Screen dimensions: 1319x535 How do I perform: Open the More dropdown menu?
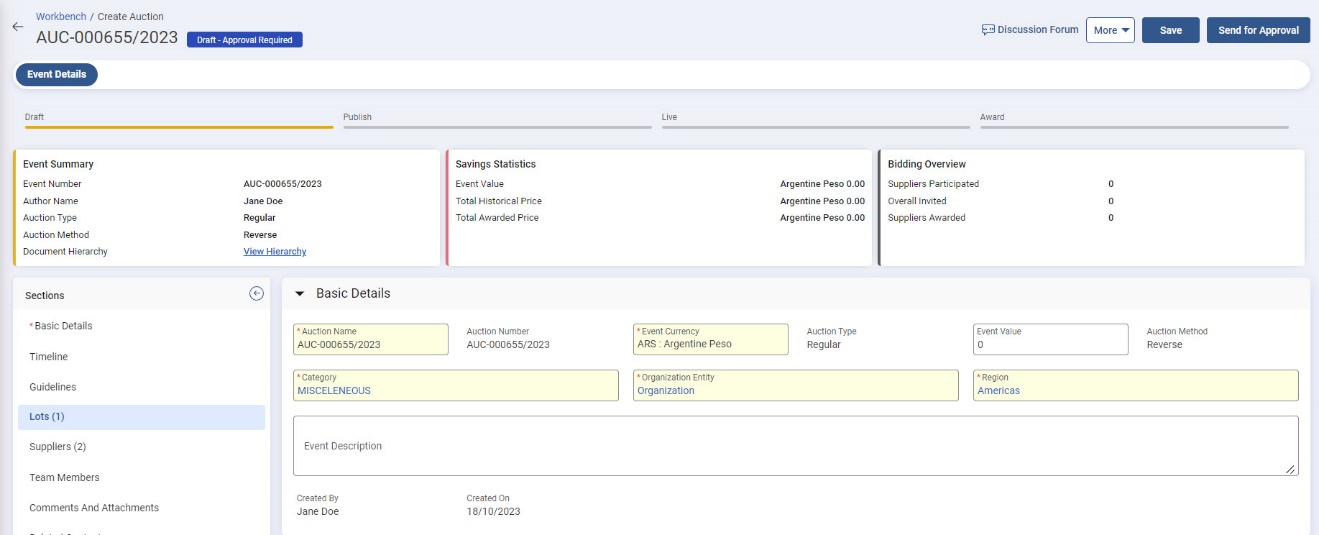[x=1110, y=30]
